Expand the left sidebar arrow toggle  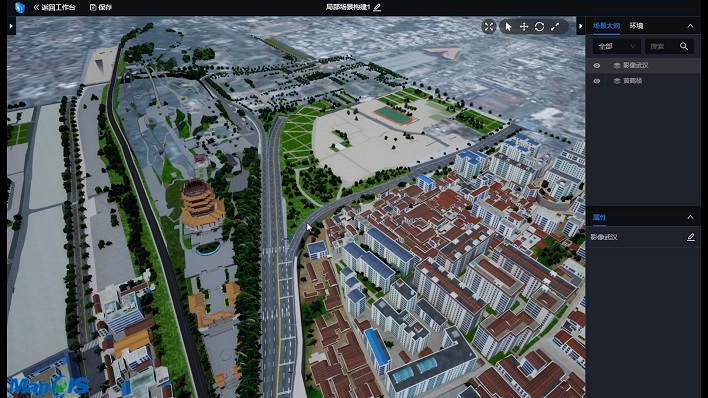11,26
